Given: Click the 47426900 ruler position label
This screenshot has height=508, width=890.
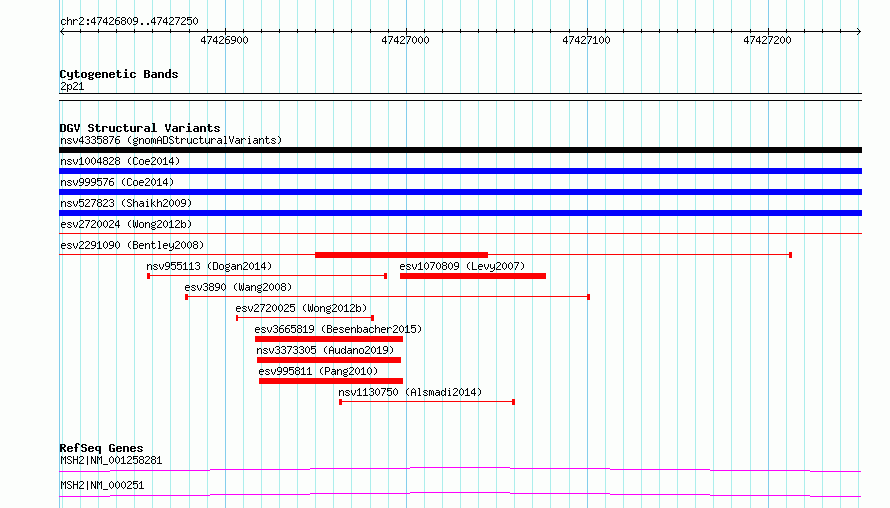Looking at the screenshot, I should (224, 40).
